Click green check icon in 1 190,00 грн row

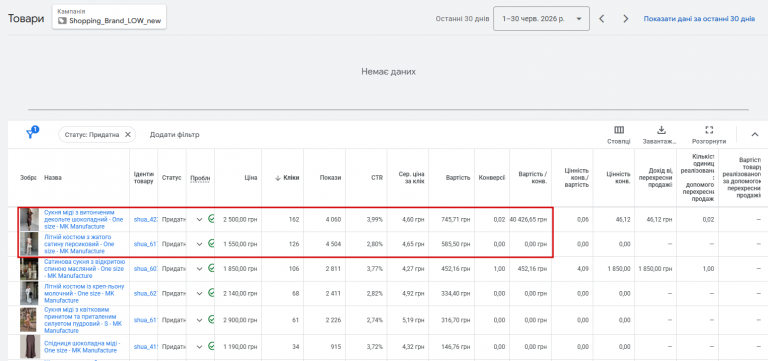211,346
